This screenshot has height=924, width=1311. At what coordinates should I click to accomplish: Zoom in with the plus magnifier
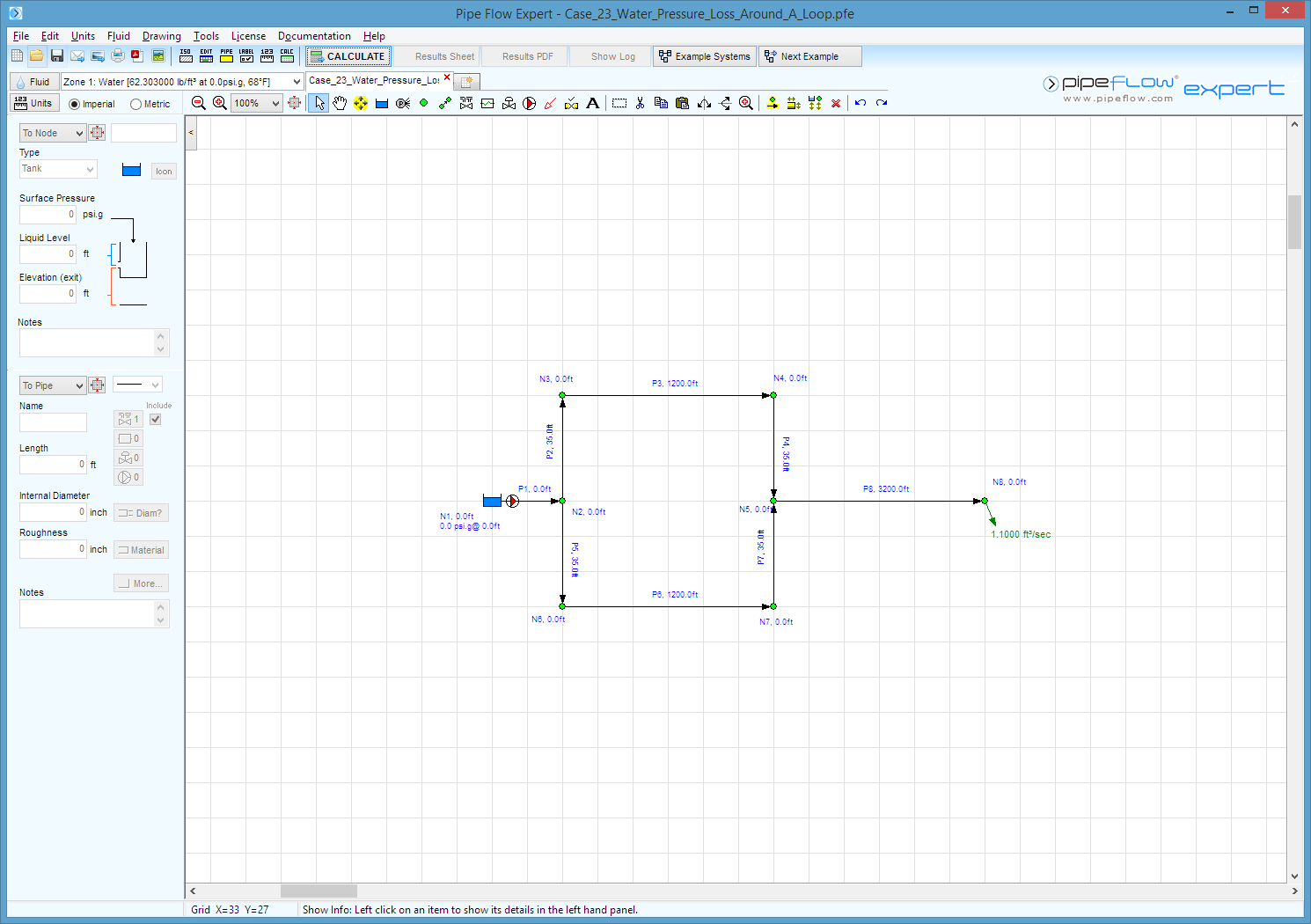pyautogui.click(x=220, y=103)
